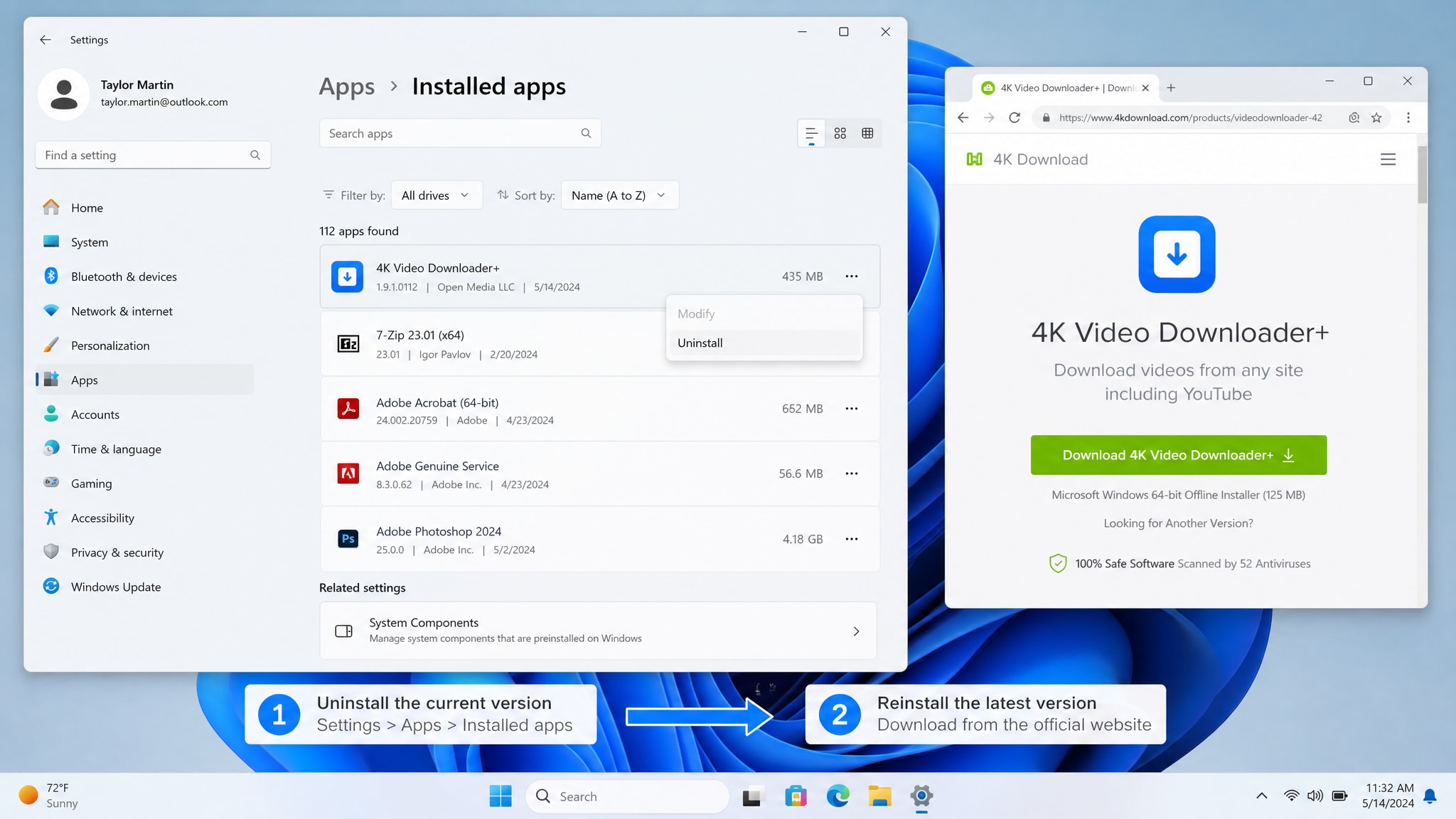Open Windows Update settings
This screenshot has height=819, width=1456.
[144, 587]
